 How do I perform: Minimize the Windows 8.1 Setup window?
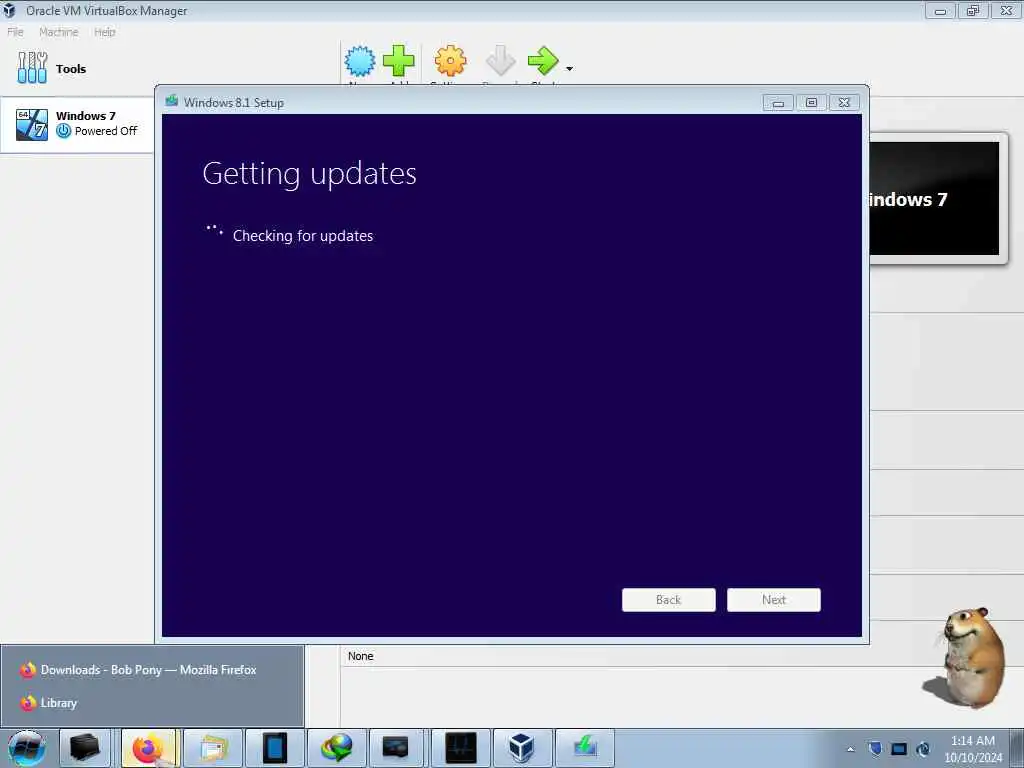coord(778,103)
